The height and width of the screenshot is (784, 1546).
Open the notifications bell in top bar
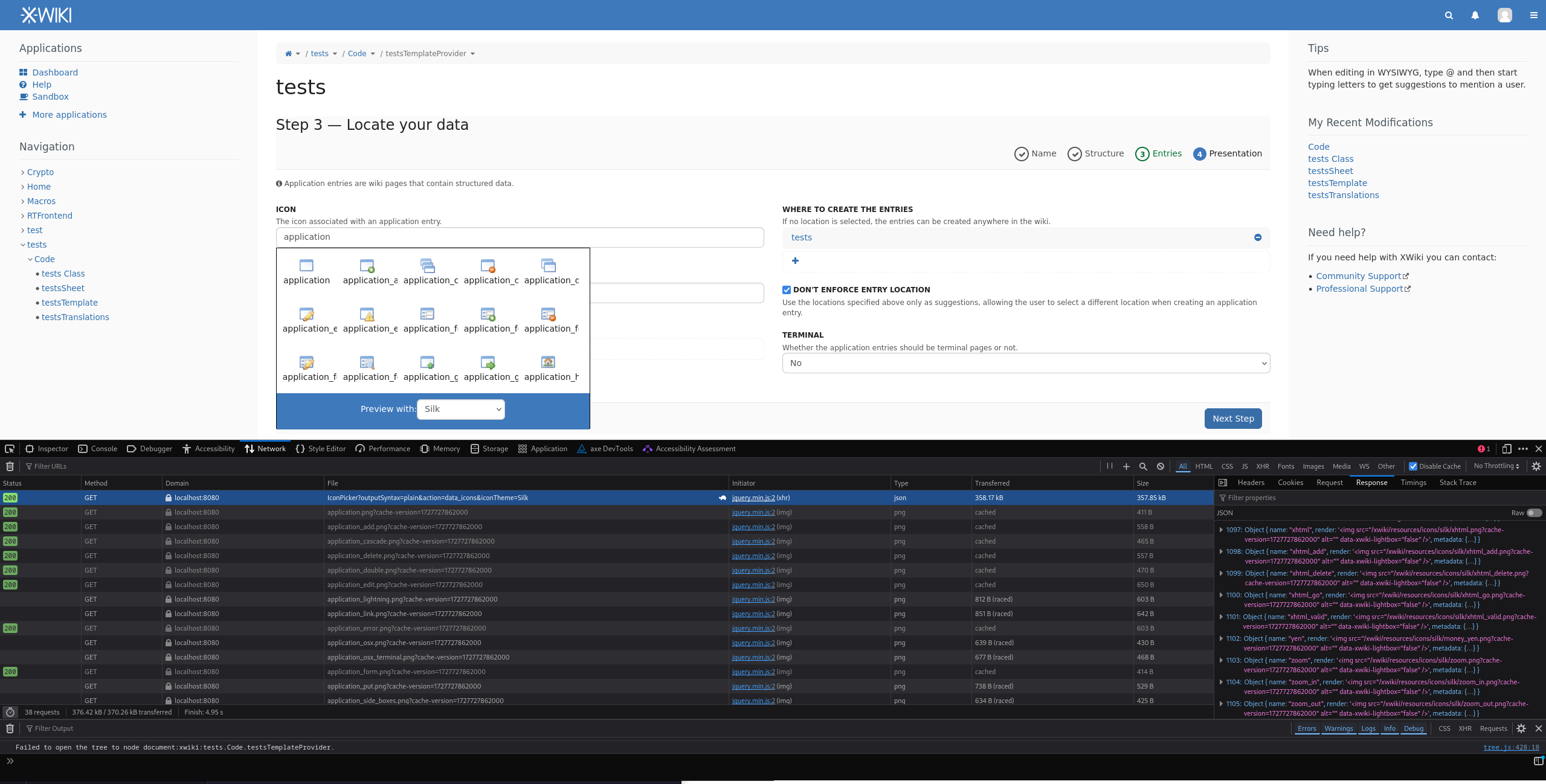coord(1475,15)
